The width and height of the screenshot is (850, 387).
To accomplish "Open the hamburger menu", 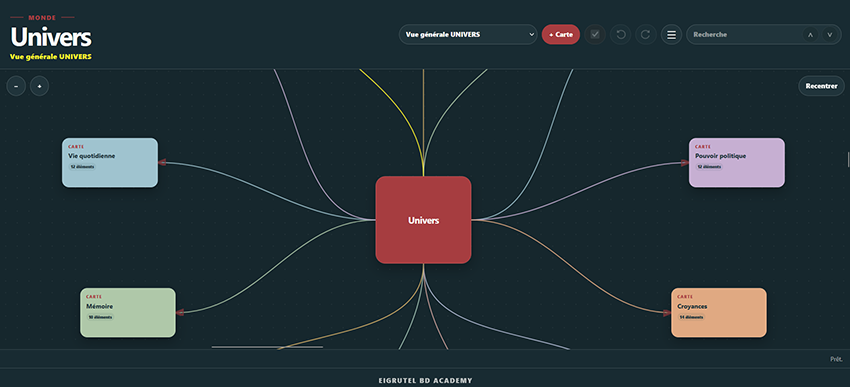I will (671, 35).
